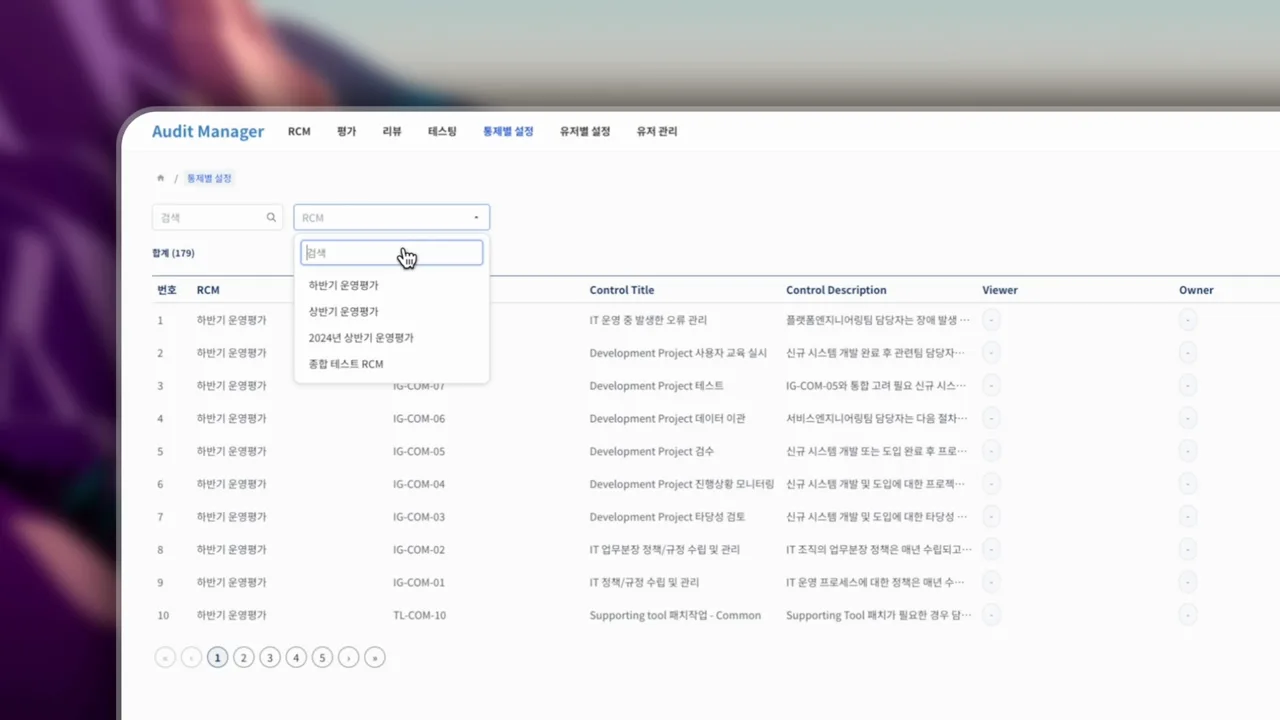
Task: Open the 평가 navigation menu
Action: tap(346, 131)
